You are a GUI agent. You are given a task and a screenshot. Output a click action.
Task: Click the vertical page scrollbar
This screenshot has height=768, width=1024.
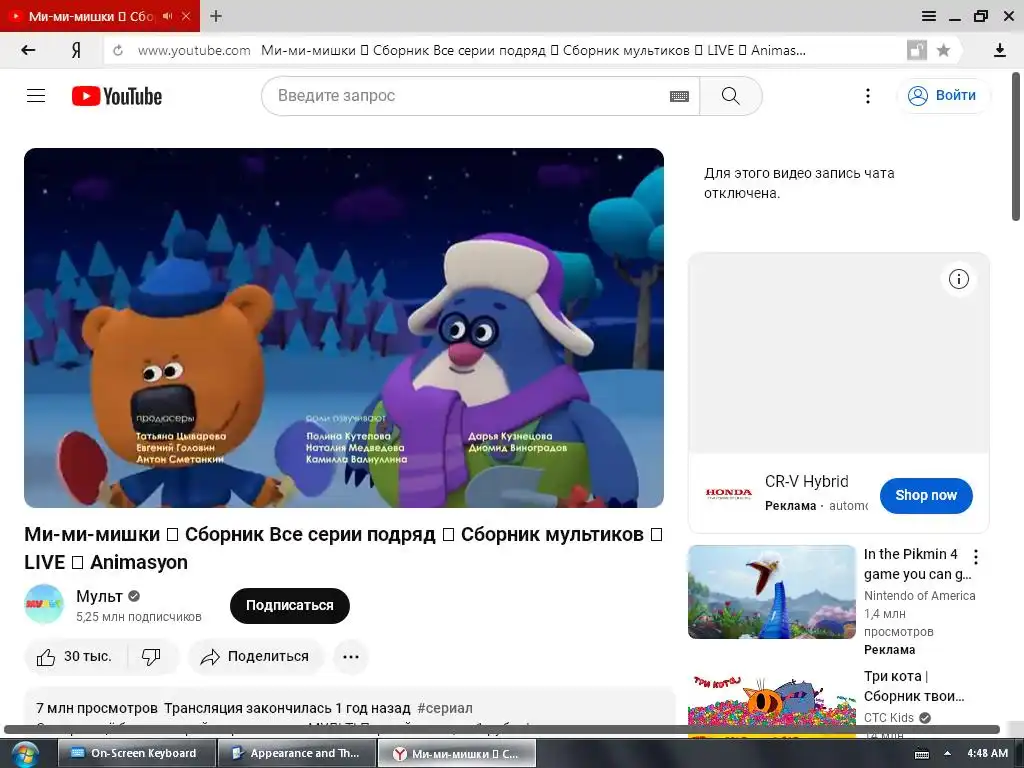(x=1017, y=147)
